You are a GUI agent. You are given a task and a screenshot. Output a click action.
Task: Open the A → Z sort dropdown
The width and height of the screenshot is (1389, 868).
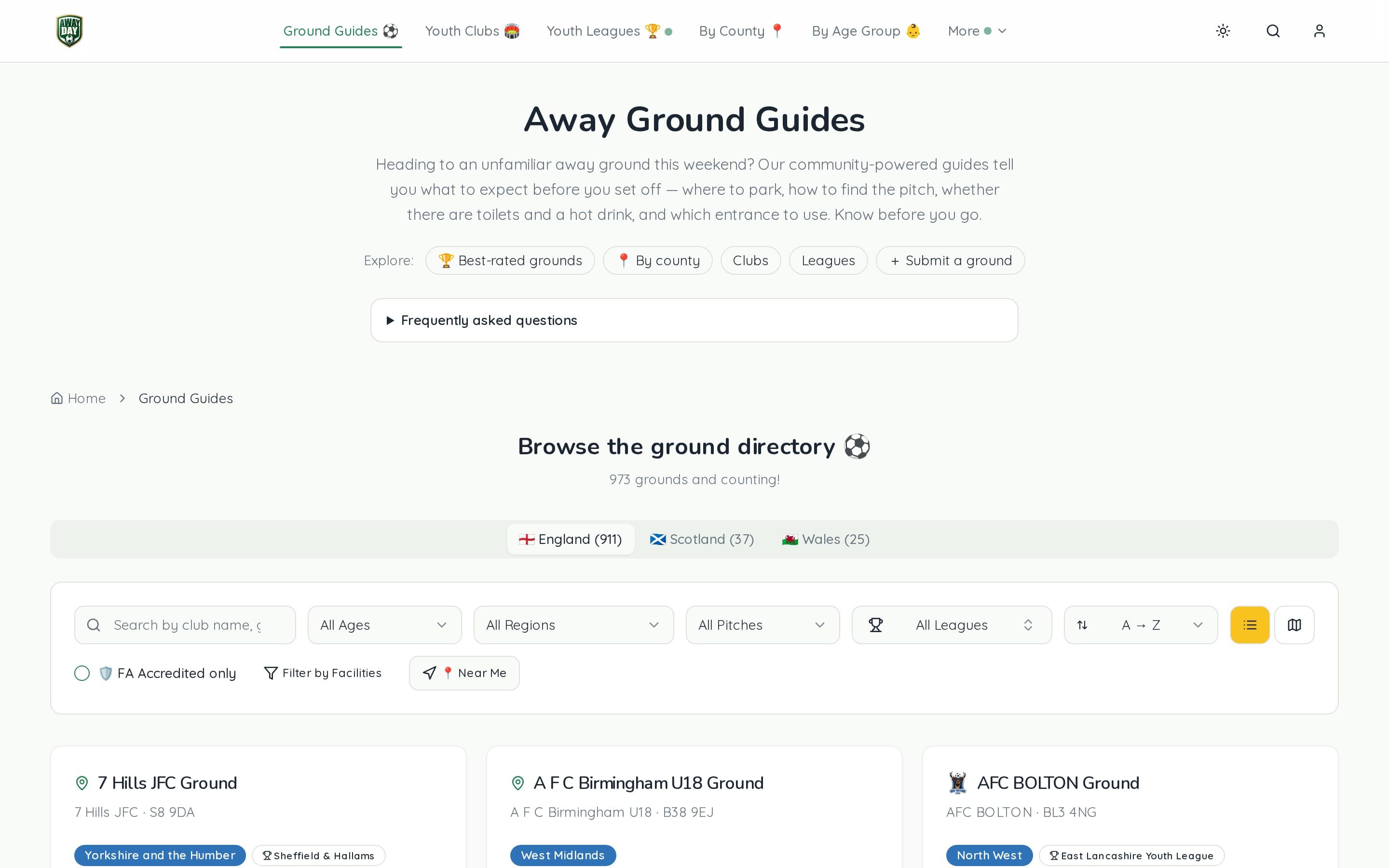coord(1141,624)
